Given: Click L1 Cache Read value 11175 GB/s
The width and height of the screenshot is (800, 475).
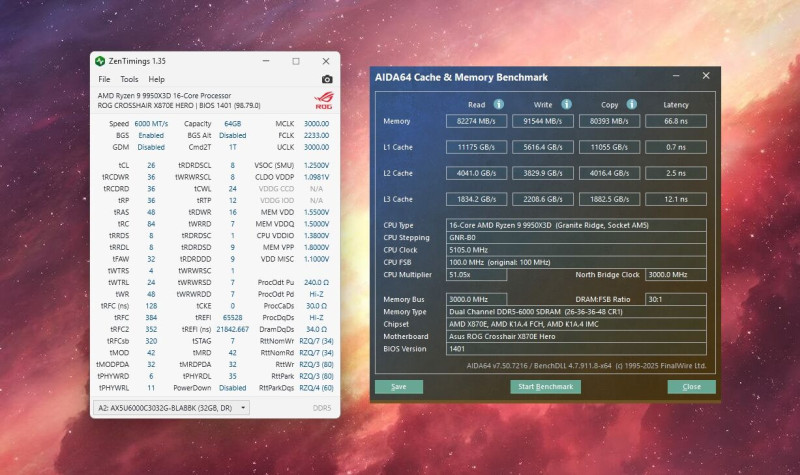Looking at the screenshot, I should (477, 147).
